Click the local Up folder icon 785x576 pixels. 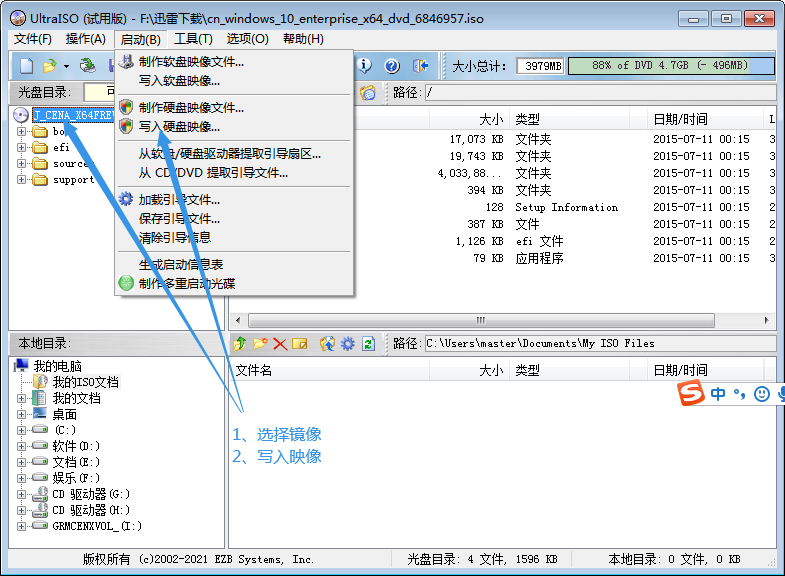point(239,344)
